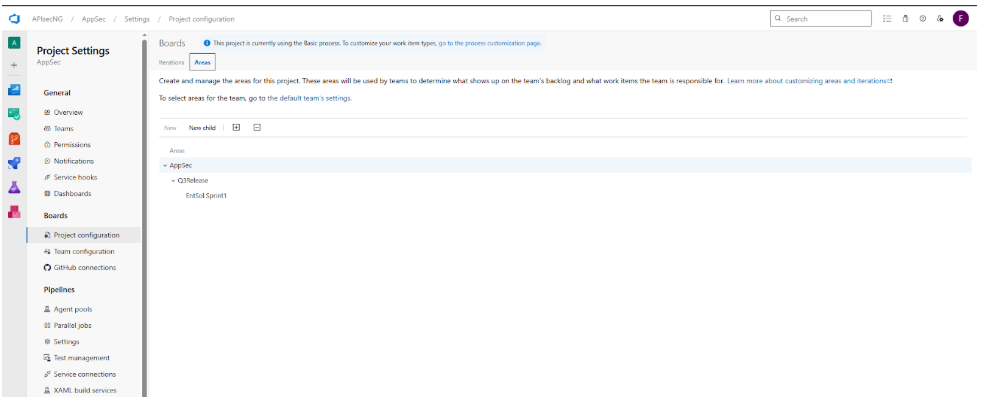Open Repos from the left icon rail

14,138
